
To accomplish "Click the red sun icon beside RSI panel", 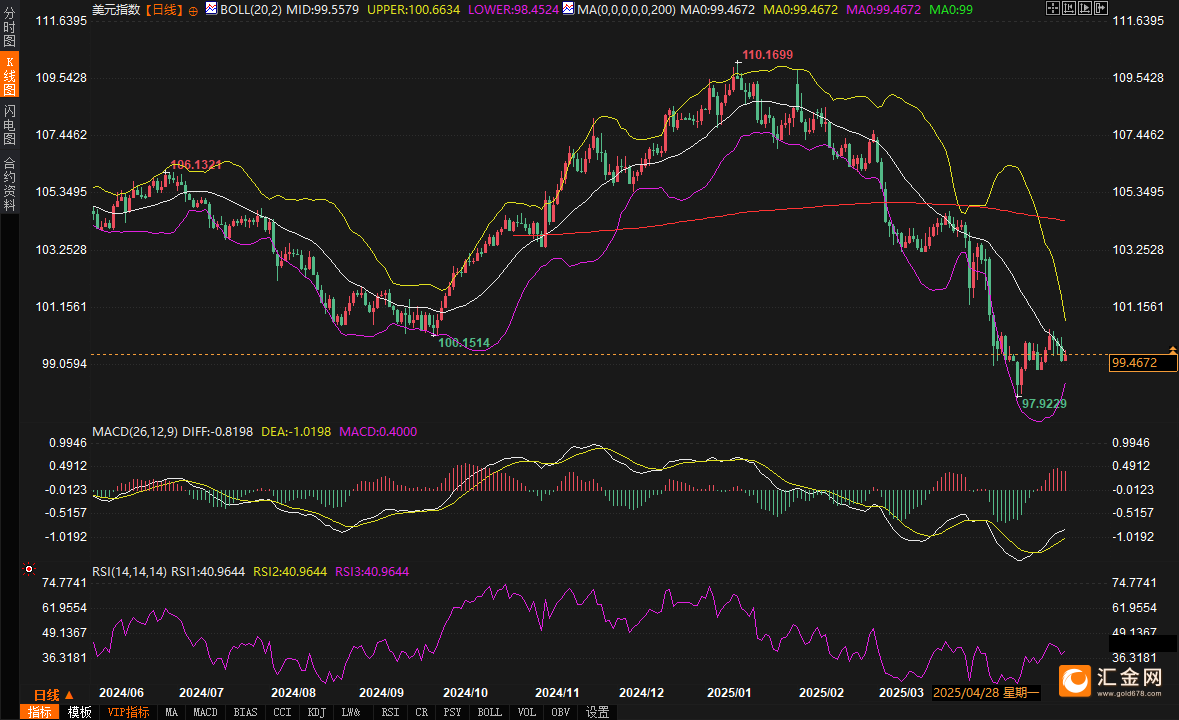I will (29, 569).
